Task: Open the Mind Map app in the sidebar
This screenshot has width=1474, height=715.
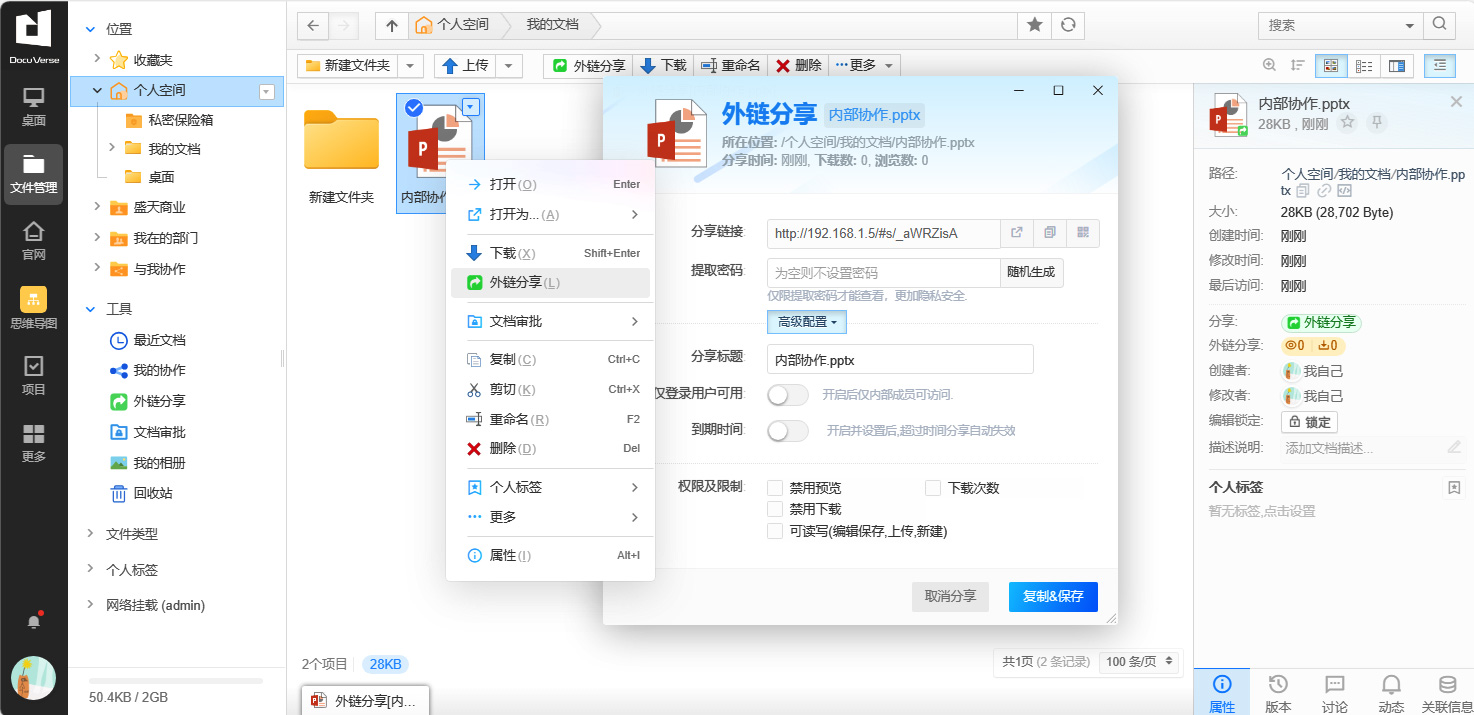Action: pyautogui.click(x=34, y=308)
